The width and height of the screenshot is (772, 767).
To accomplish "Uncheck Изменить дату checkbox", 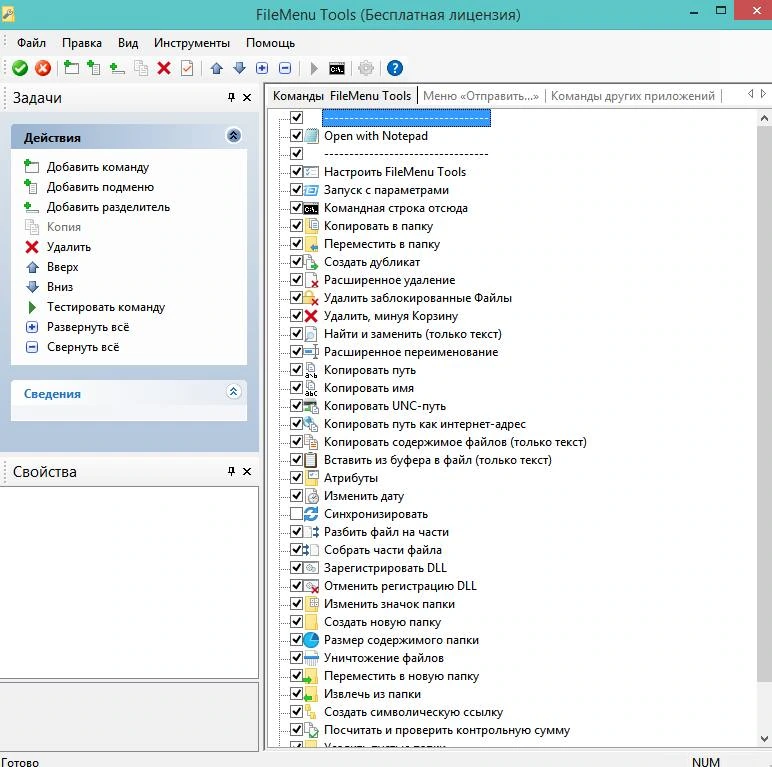I will (x=296, y=495).
